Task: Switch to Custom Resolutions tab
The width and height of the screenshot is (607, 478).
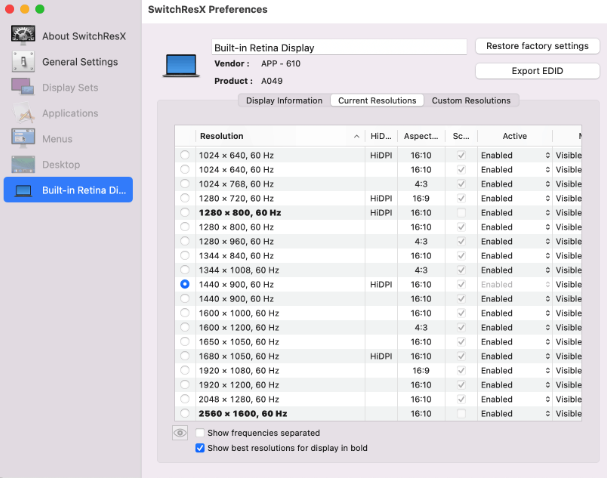Action: tap(471, 101)
